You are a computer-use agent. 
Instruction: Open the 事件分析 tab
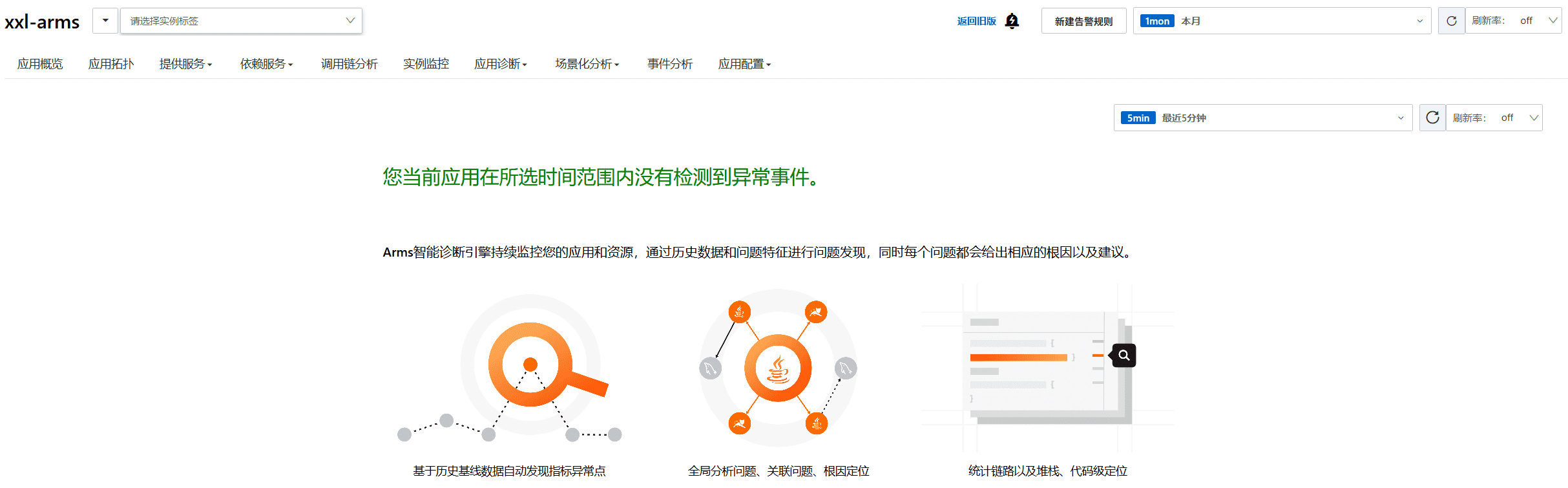click(x=670, y=64)
